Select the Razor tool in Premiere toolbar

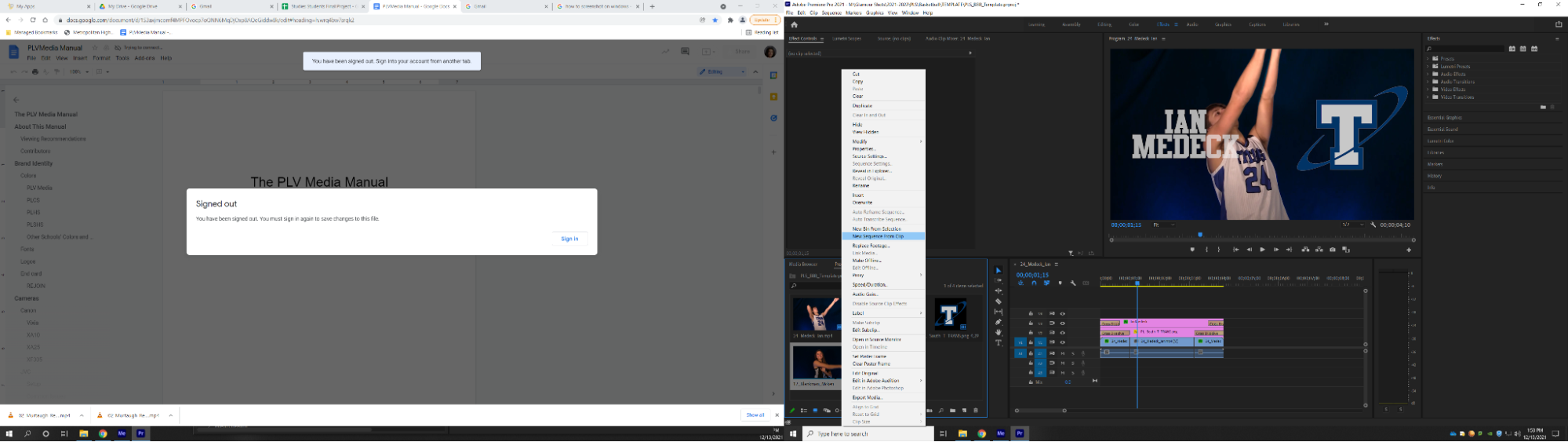point(999,301)
